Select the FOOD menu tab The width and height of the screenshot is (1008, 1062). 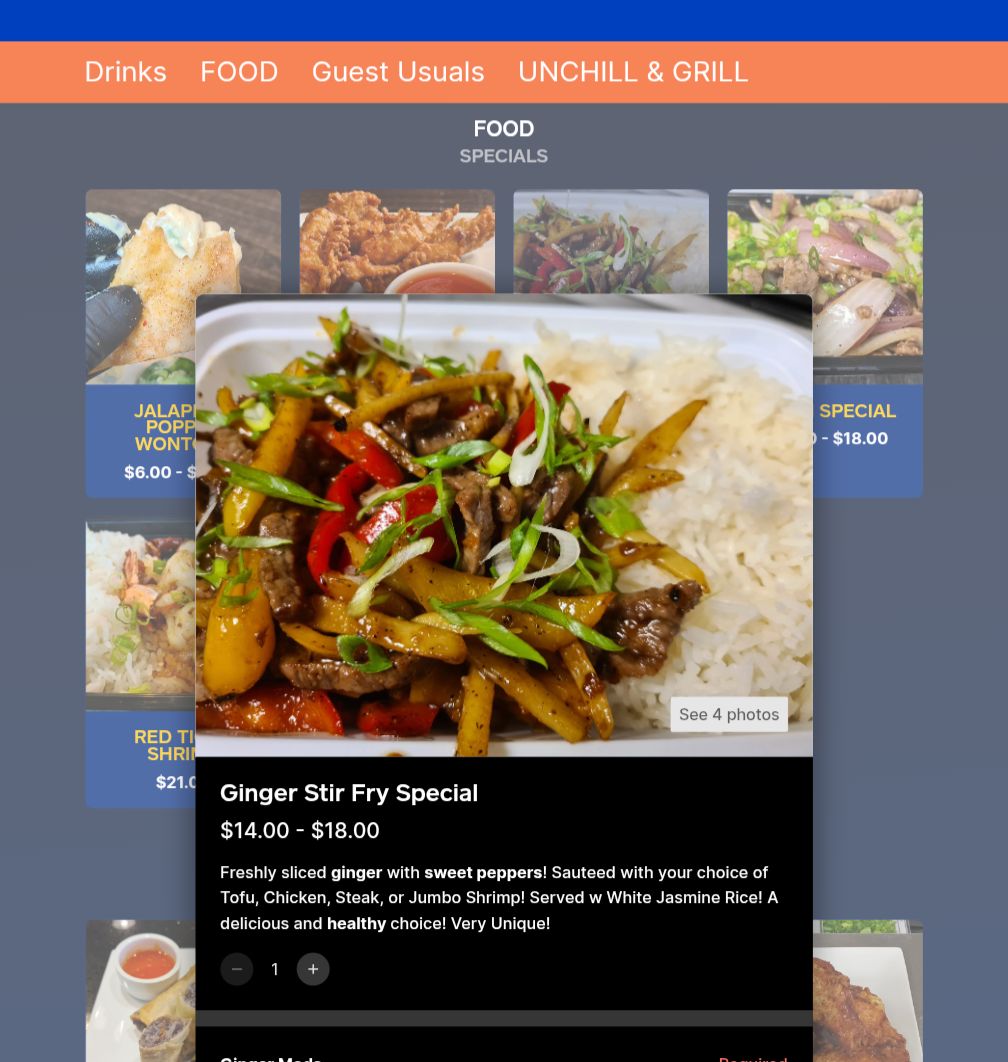point(239,72)
